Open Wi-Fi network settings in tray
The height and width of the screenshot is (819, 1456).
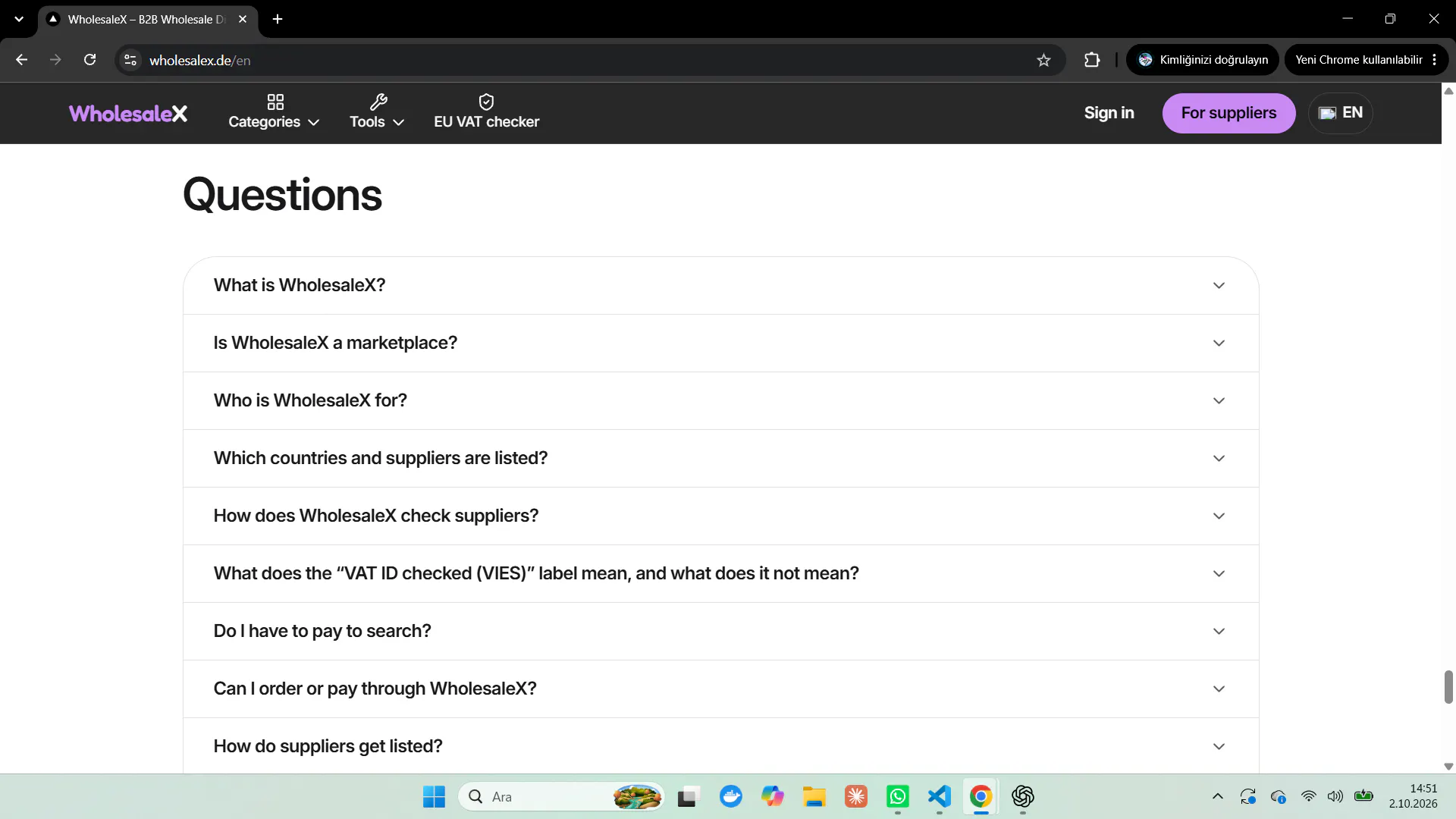(x=1308, y=796)
